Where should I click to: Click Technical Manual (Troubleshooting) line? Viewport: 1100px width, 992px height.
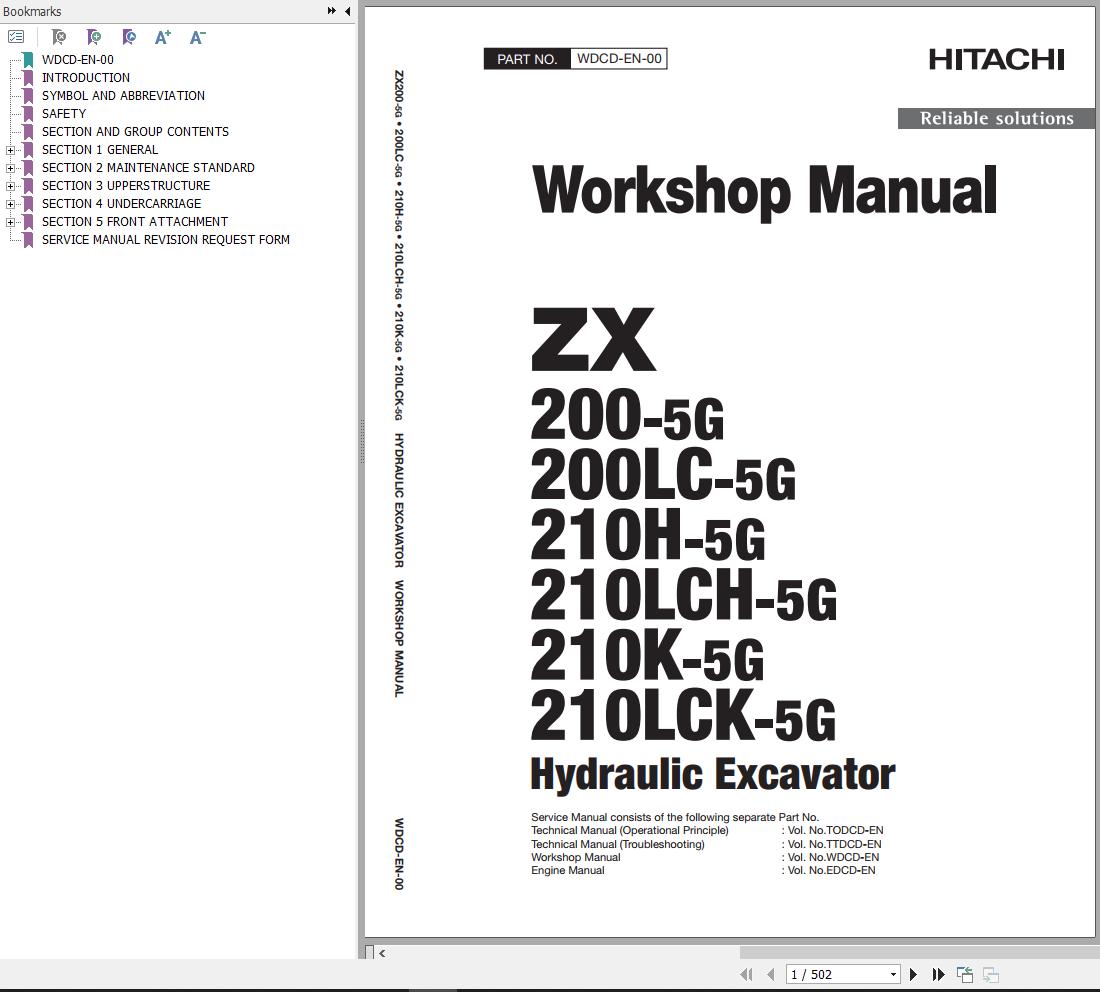[706, 844]
